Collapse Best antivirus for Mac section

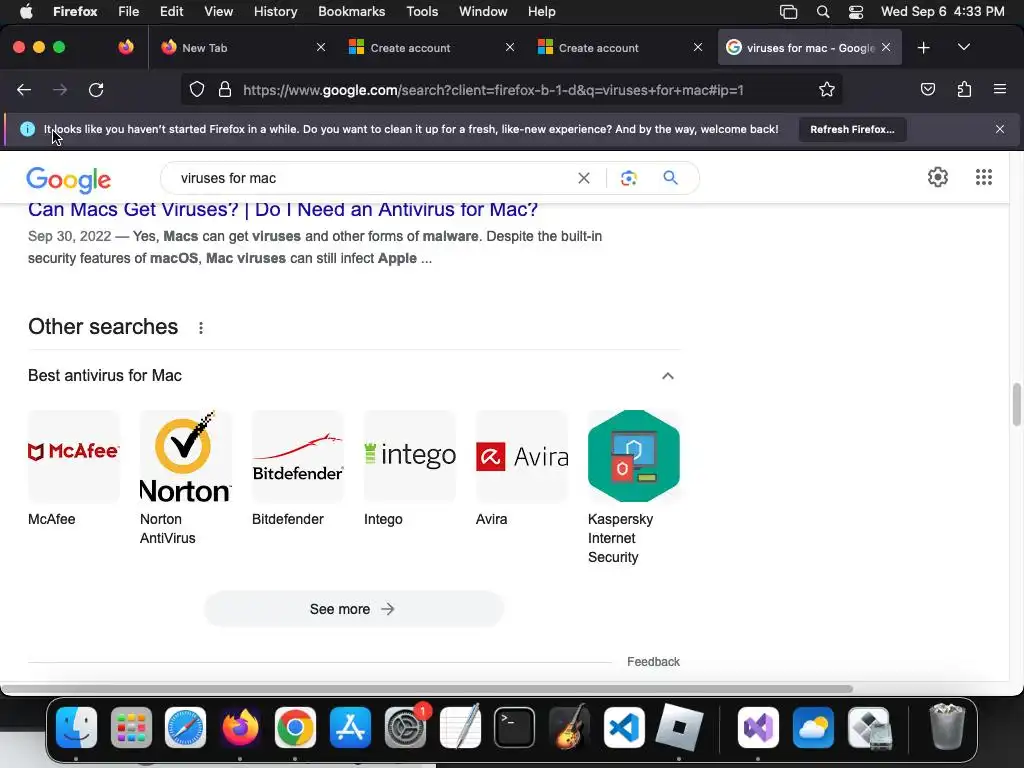pos(667,376)
